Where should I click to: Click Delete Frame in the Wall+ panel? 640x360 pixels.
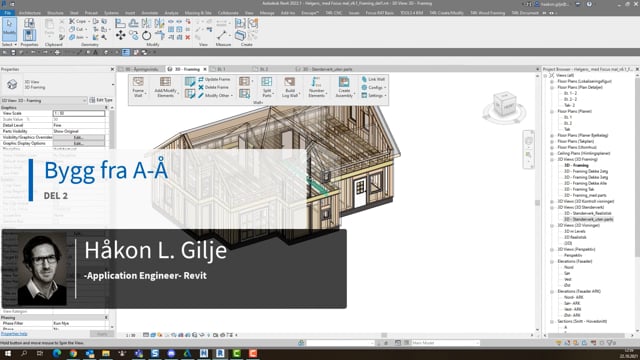coord(213,87)
